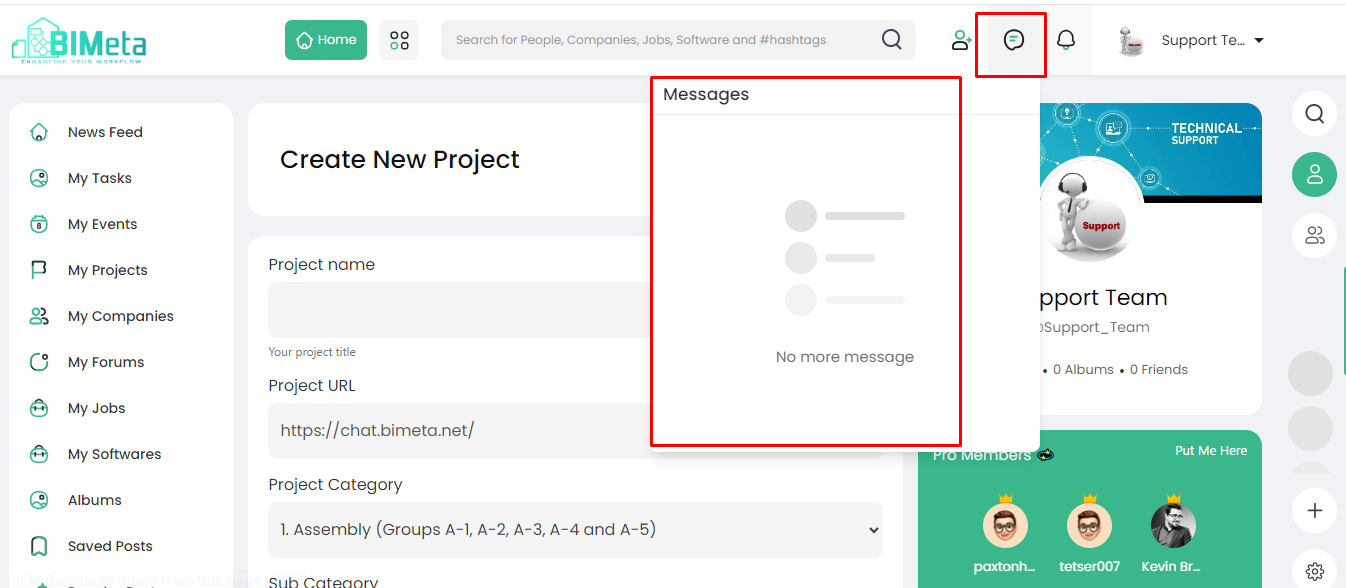The image size is (1346, 588).
Task: Click the right sidebar group users icon
Action: (1314, 236)
